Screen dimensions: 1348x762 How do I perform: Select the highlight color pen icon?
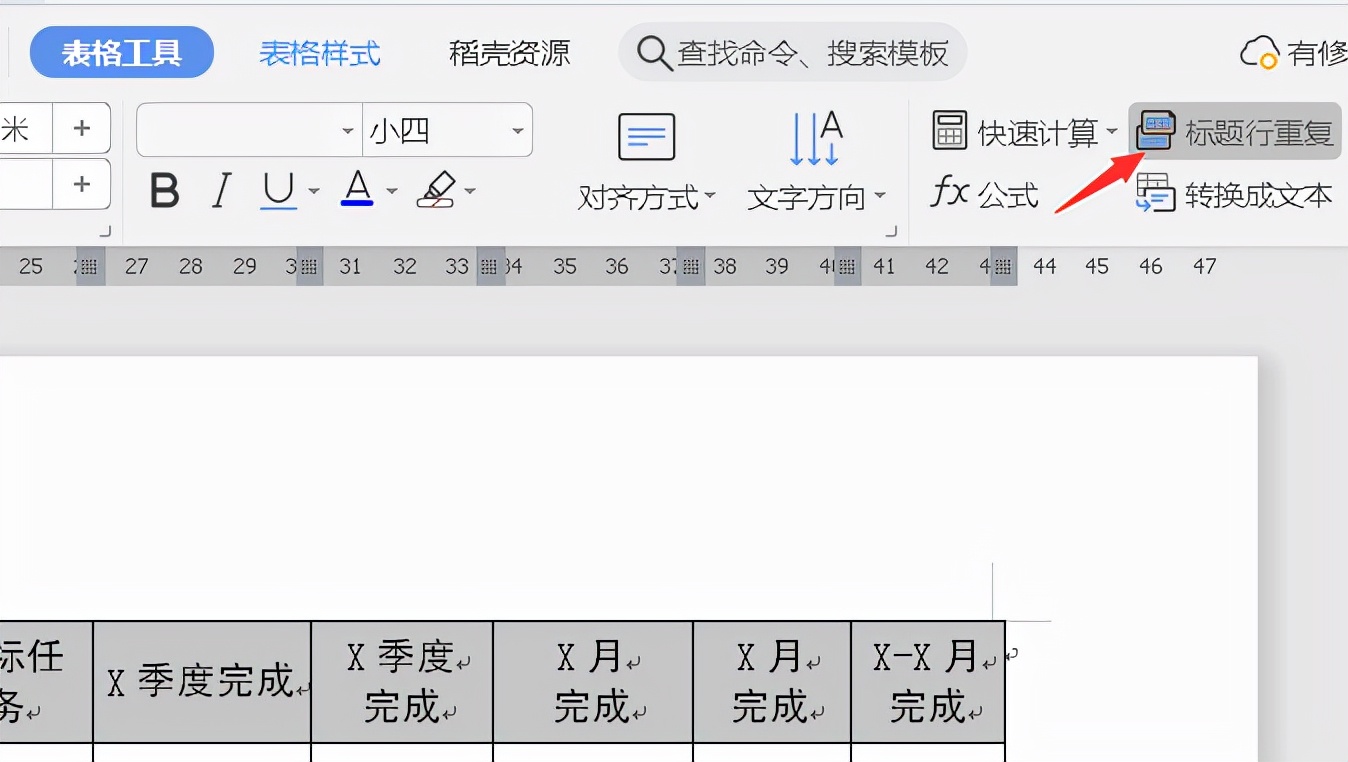[437, 190]
